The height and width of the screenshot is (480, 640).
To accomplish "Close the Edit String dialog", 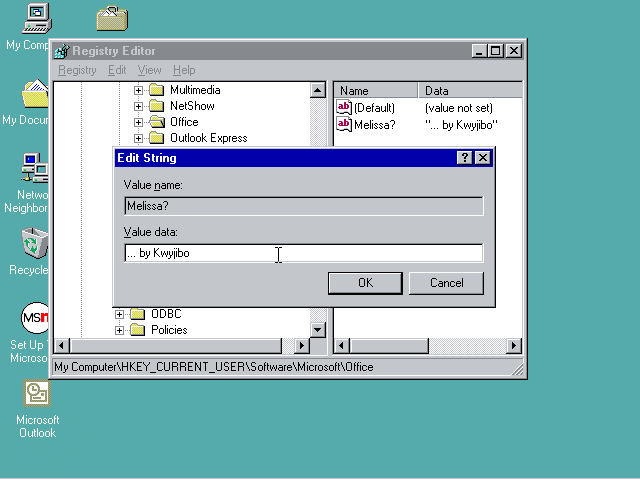I will [x=483, y=158].
